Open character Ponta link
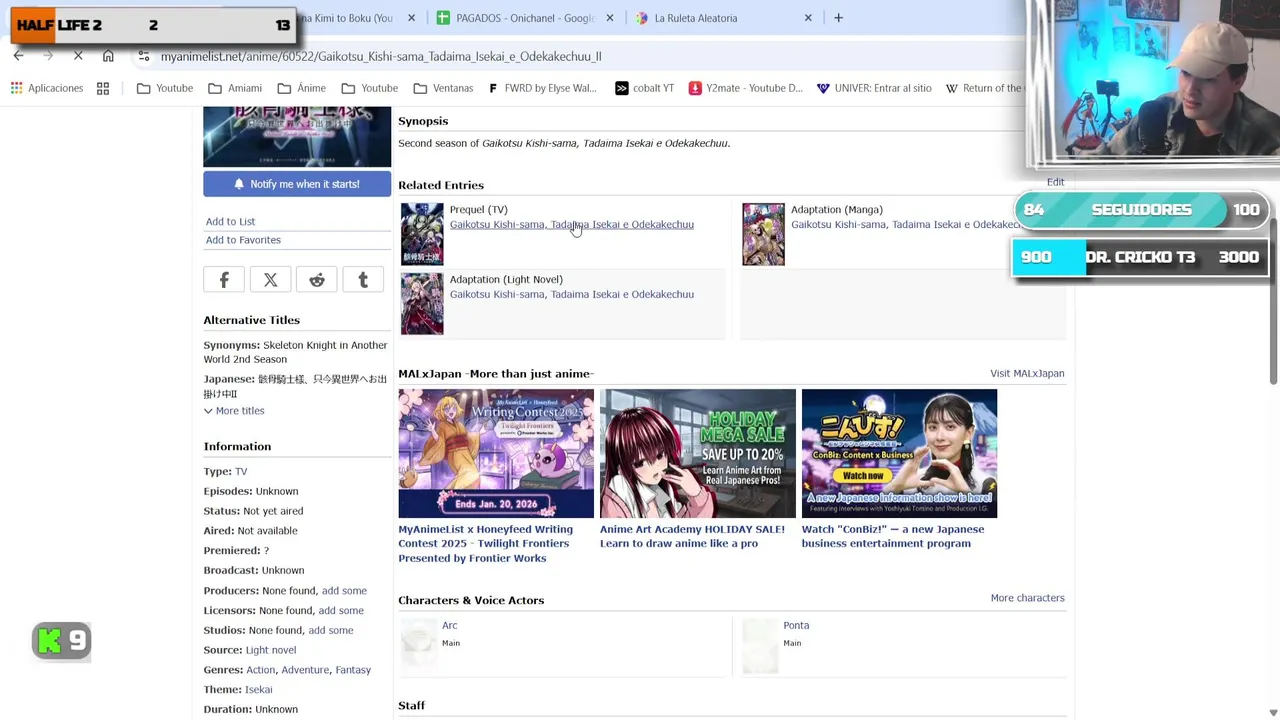This screenshot has height=720, width=1280. click(796, 625)
